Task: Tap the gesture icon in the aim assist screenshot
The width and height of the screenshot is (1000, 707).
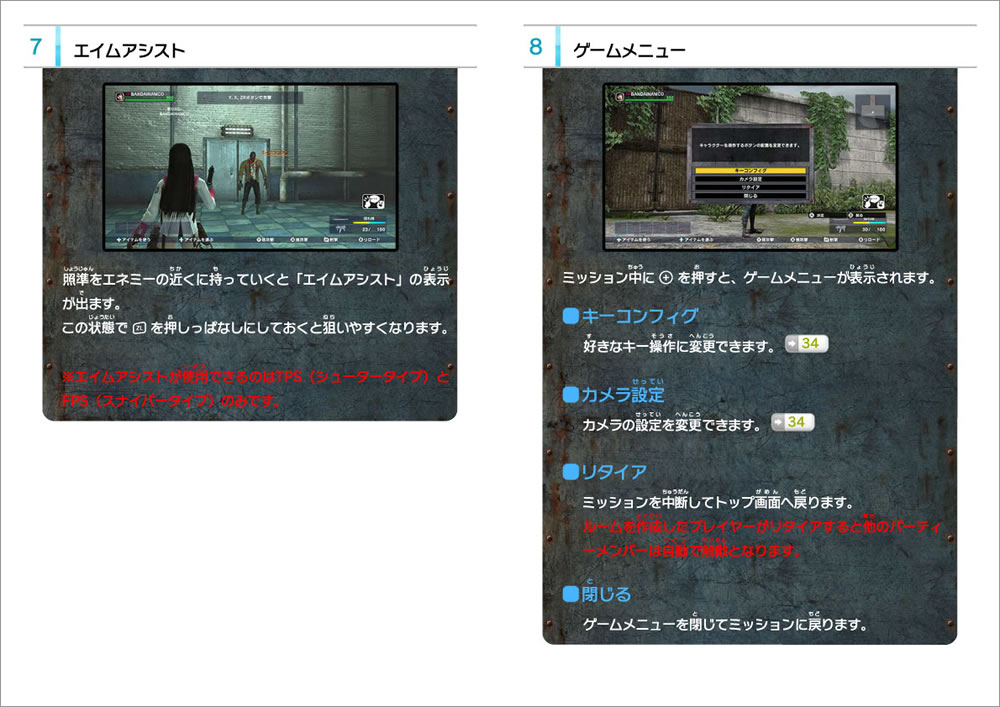Action: [x=374, y=202]
